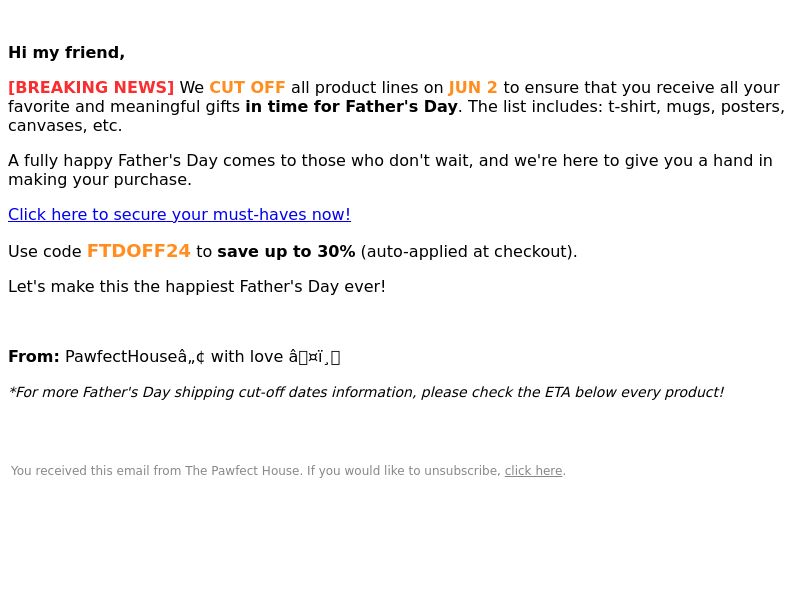The image size is (800, 600).
Task: Click the 'A fully happy Father's Day' paragraph
Action: tap(390, 170)
